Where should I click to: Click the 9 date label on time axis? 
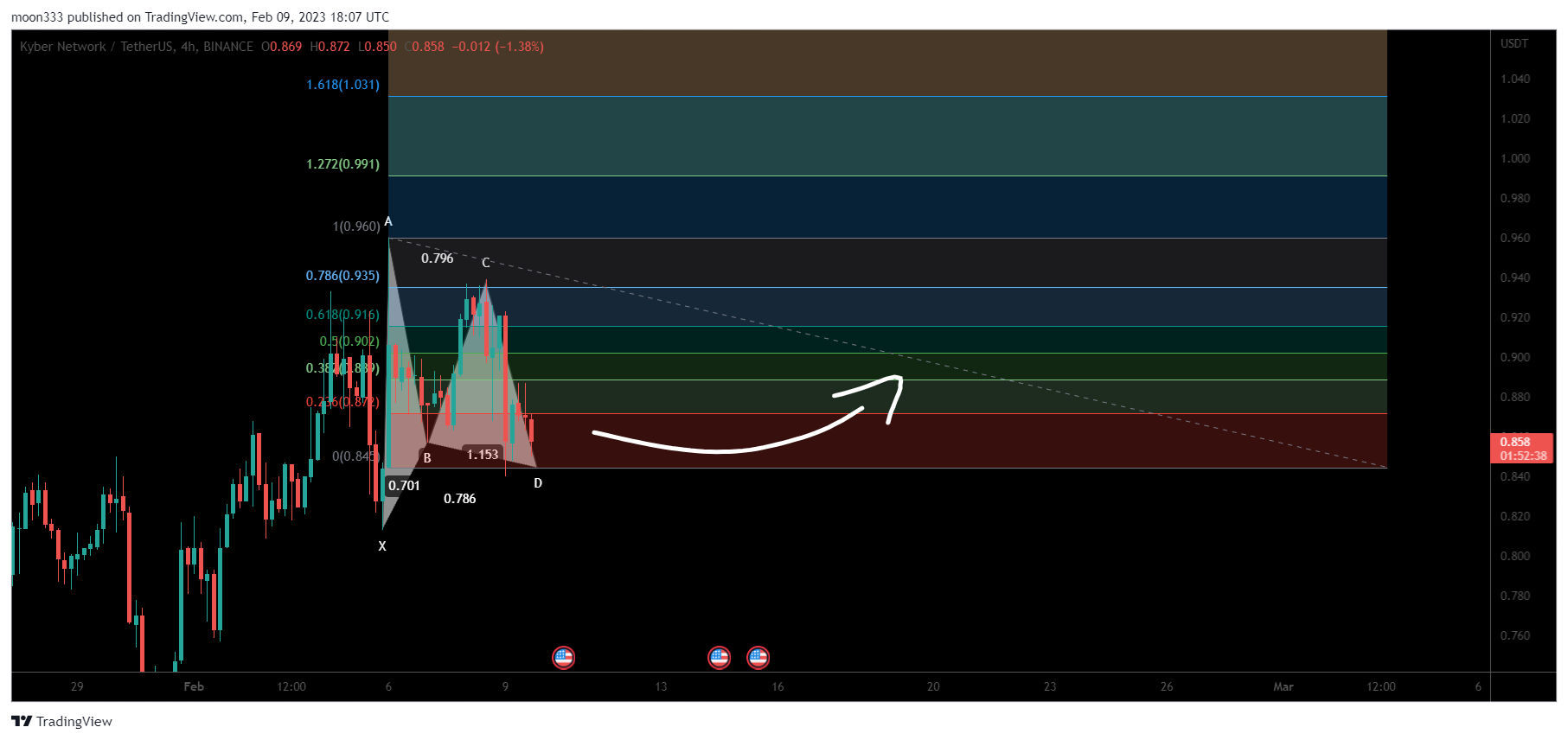pos(505,686)
